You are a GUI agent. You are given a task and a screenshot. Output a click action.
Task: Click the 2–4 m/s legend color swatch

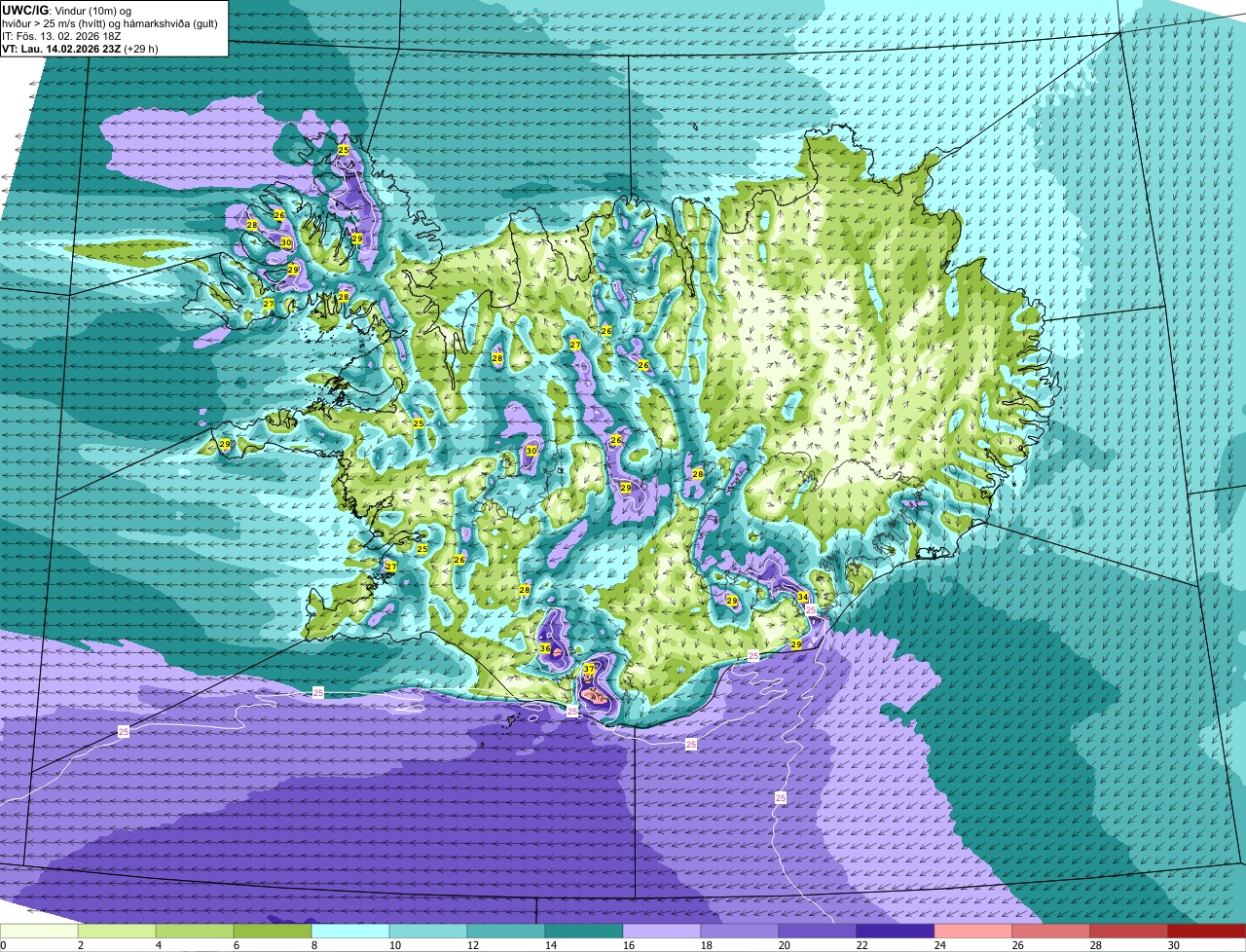[117, 931]
